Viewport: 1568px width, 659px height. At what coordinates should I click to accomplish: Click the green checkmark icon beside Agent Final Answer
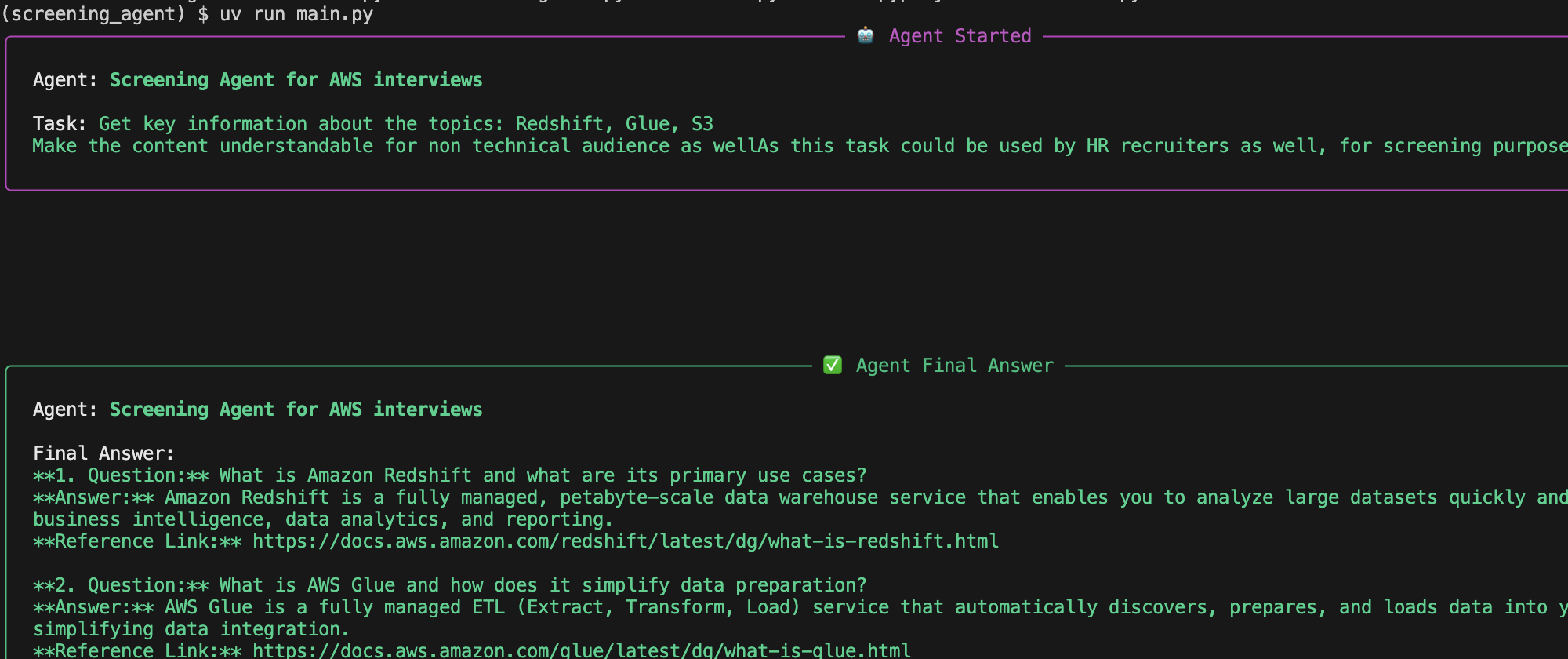tap(833, 365)
